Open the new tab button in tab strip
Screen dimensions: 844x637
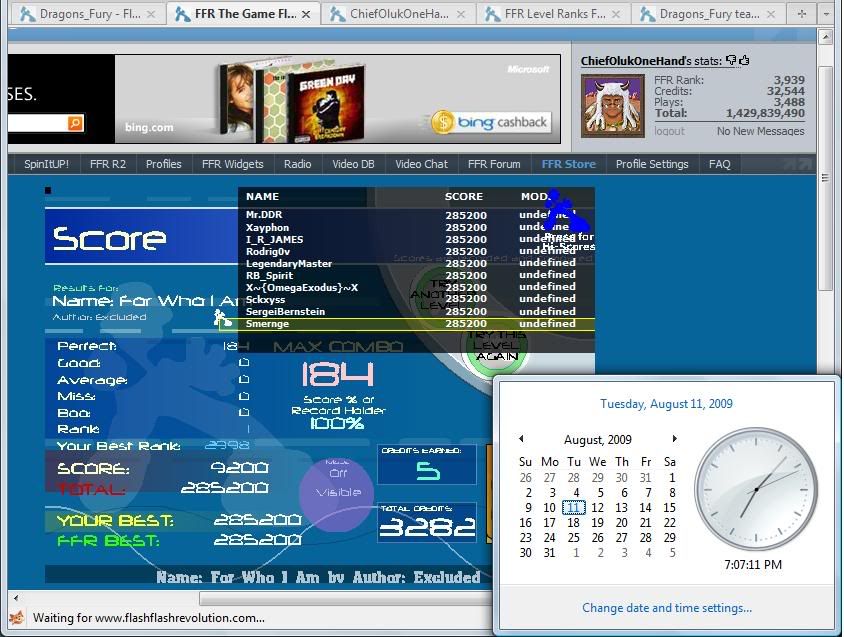[801, 14]
